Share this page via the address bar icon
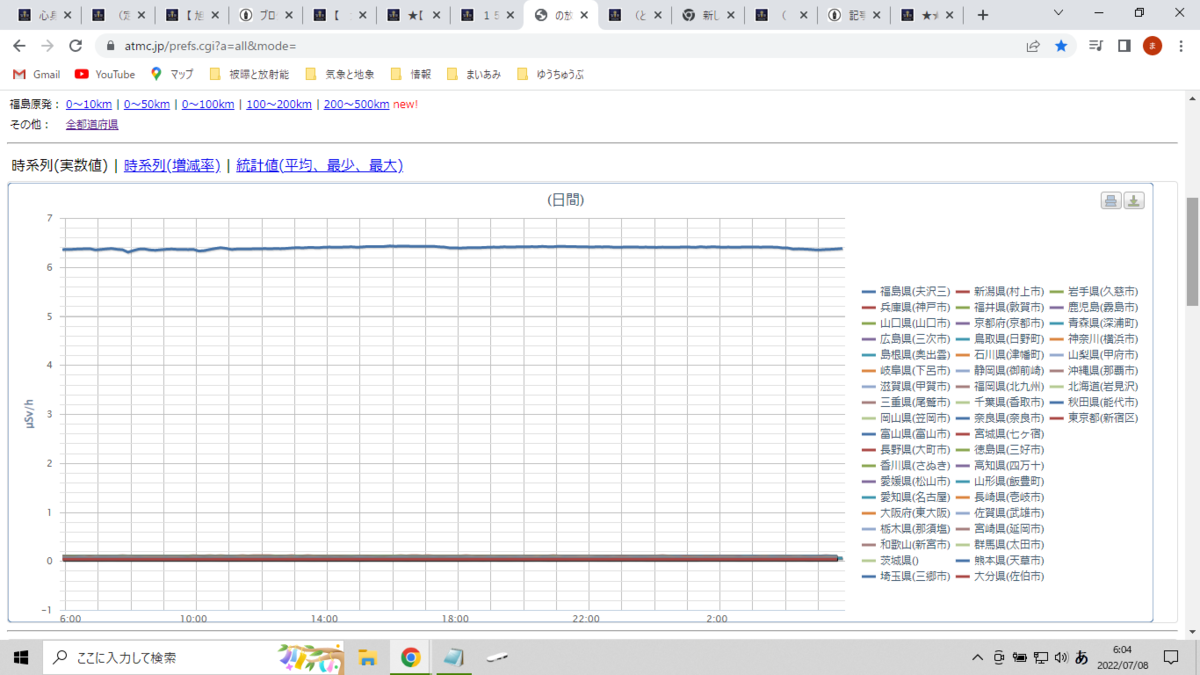The image size is (1200, 675). pos(1033,46)
